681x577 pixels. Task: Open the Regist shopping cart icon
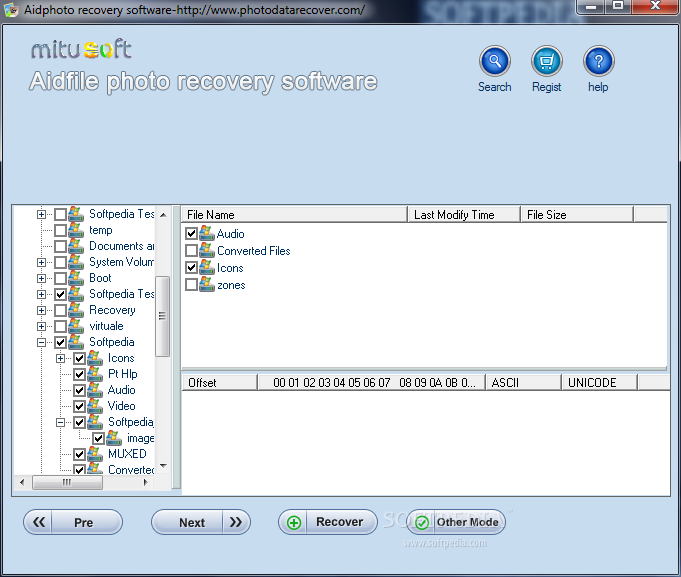pos(547,61)
